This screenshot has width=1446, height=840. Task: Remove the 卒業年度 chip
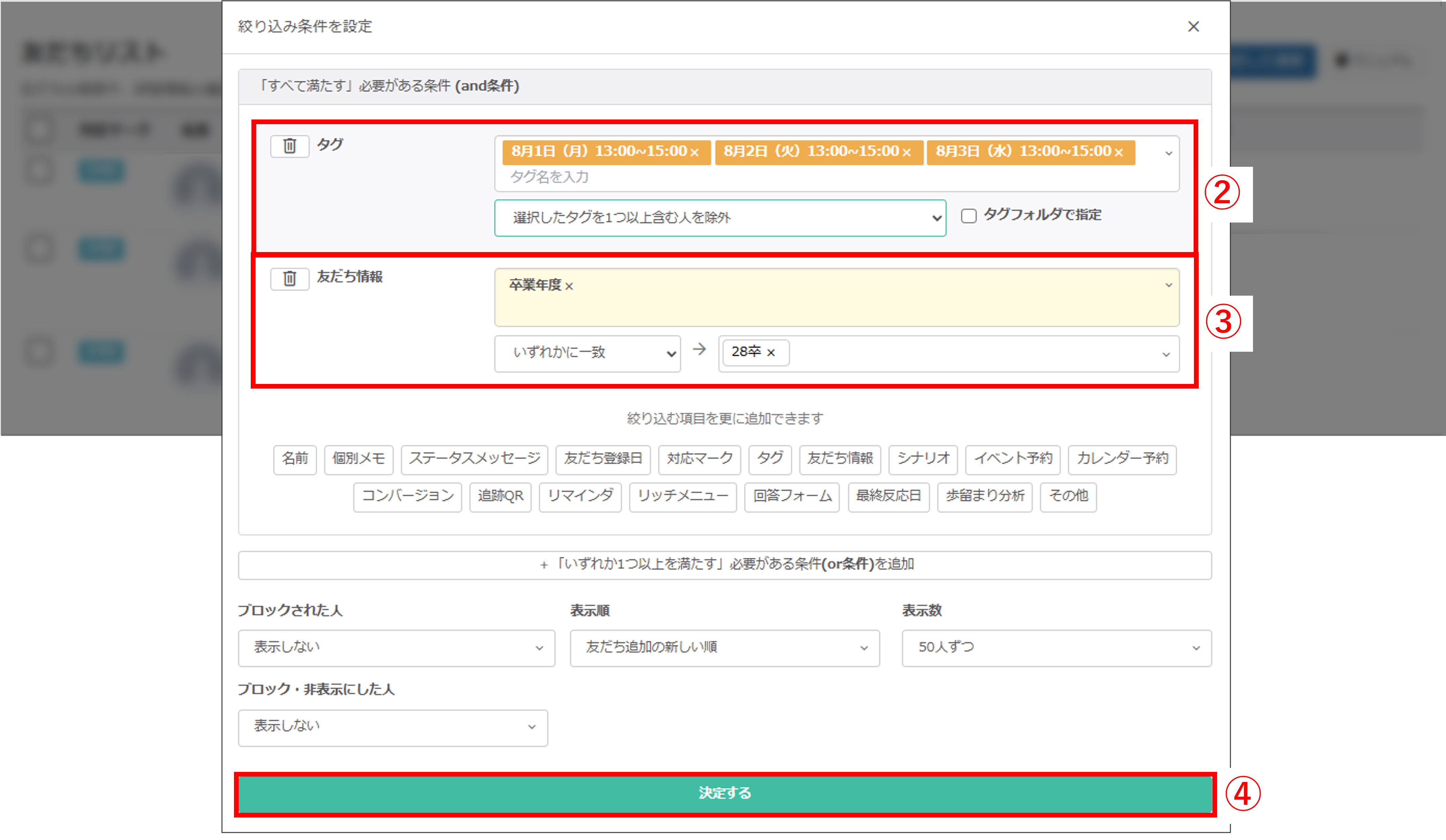tap(569, 286)
